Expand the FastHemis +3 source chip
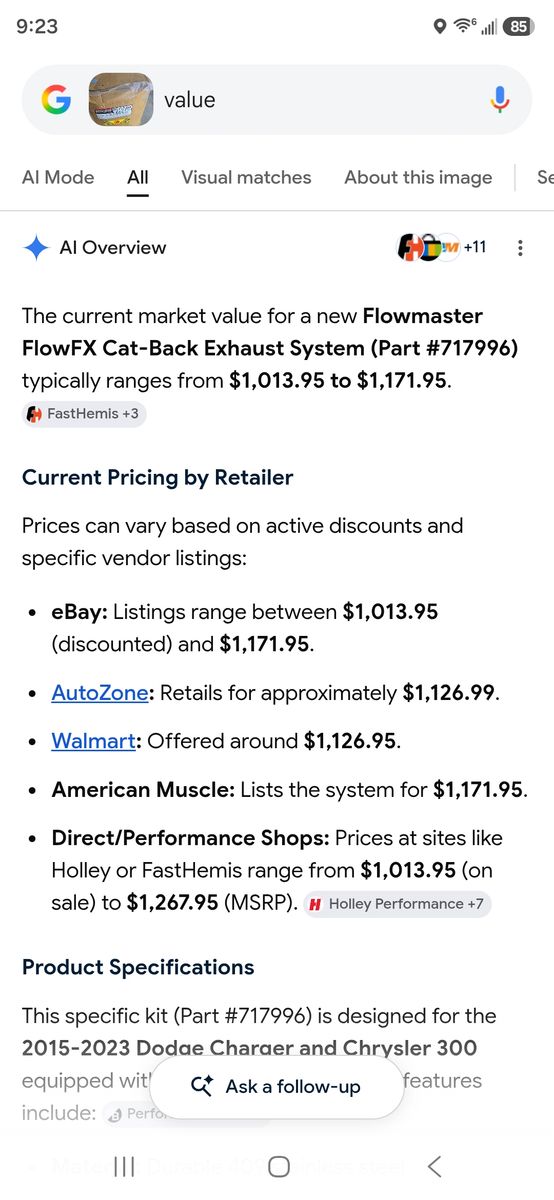 pyautogui.click(x=84, y=414)
